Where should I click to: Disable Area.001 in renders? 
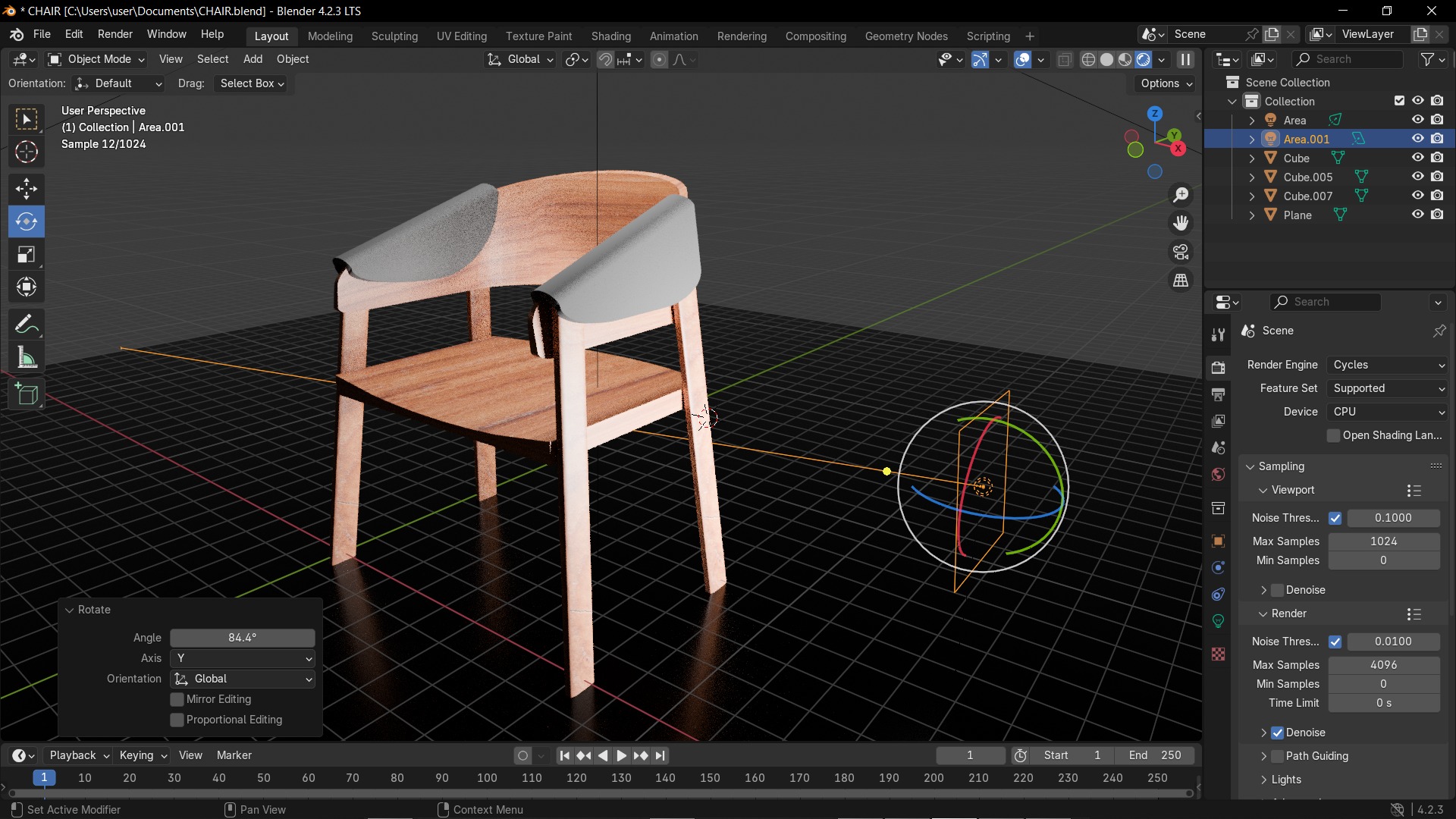point(1437,139)
